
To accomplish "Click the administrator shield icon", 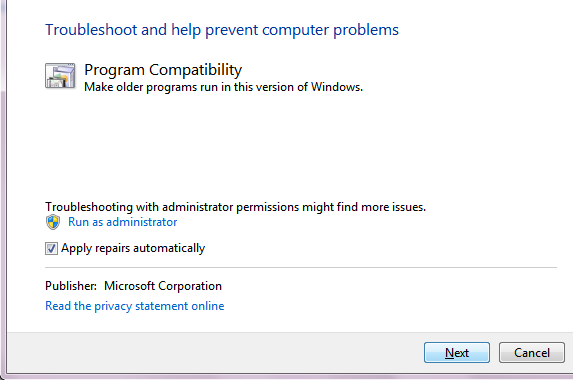I will pyautogui.click(x=53, y=222).
